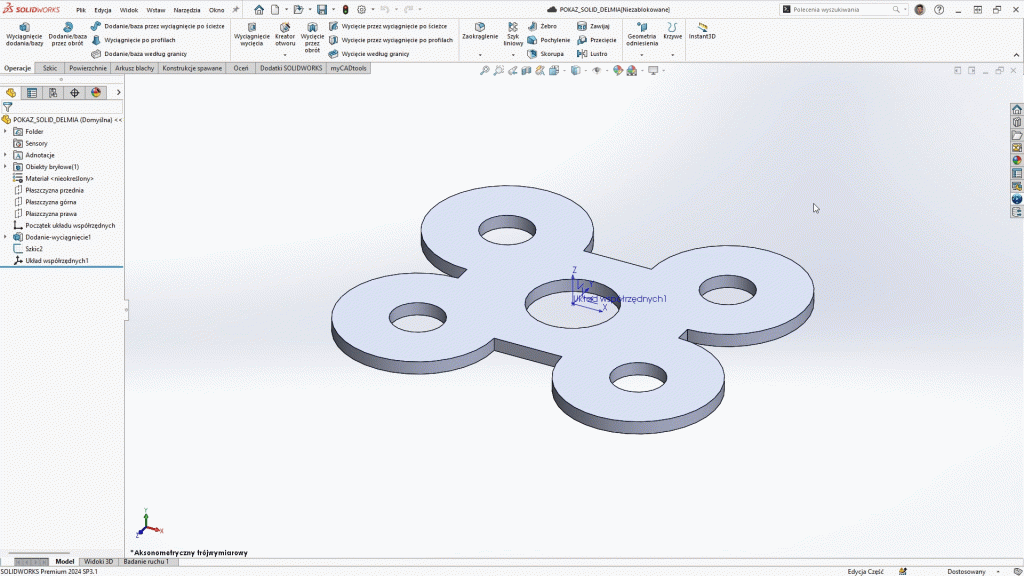Viewport: 1024px width, 576px height.
Task: Open the SOLIDWORKS Resources home pane
Action: point(1017,109)
